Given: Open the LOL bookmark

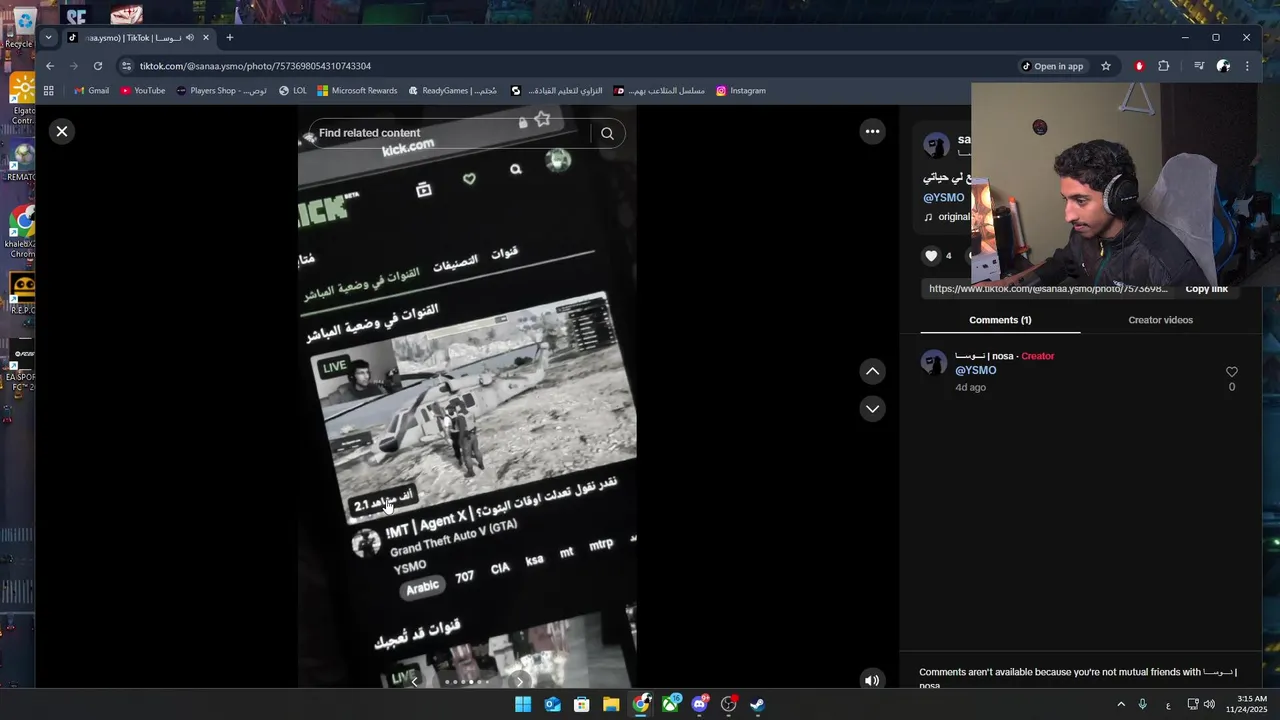Looking at the screenshot, I should (x=293, y=91).
